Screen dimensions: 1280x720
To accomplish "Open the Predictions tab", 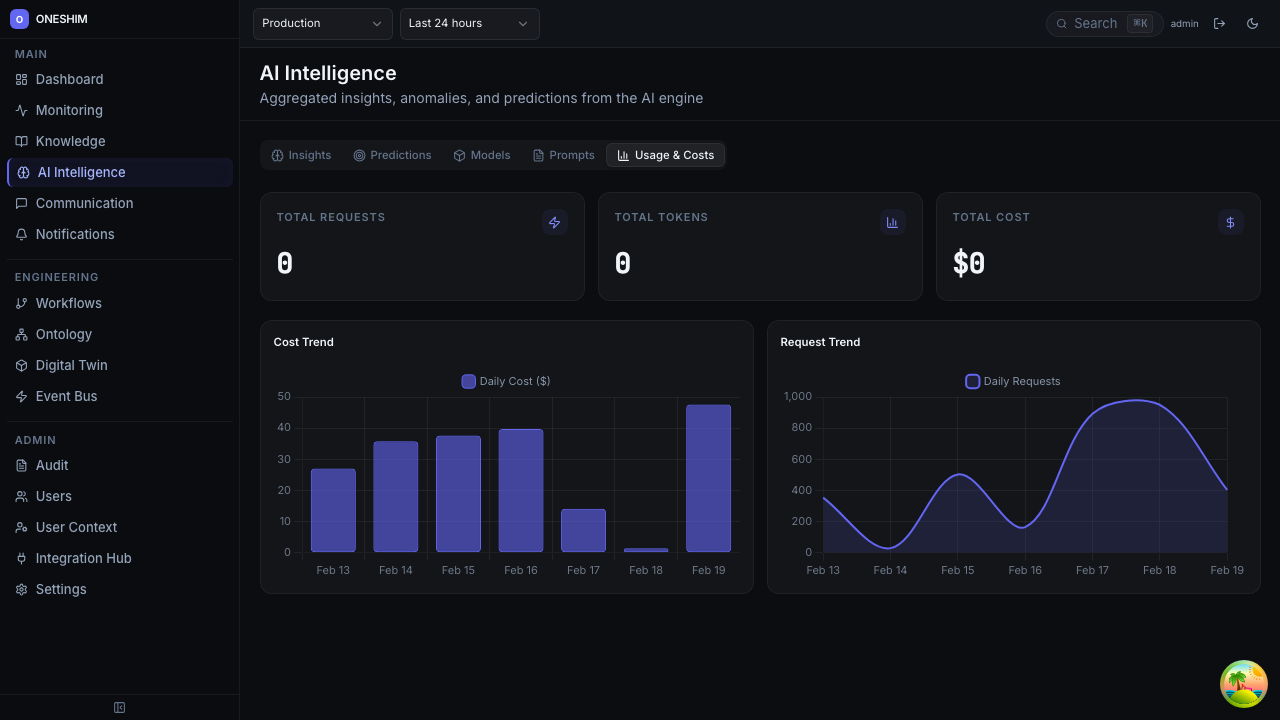I will (392, 155).
